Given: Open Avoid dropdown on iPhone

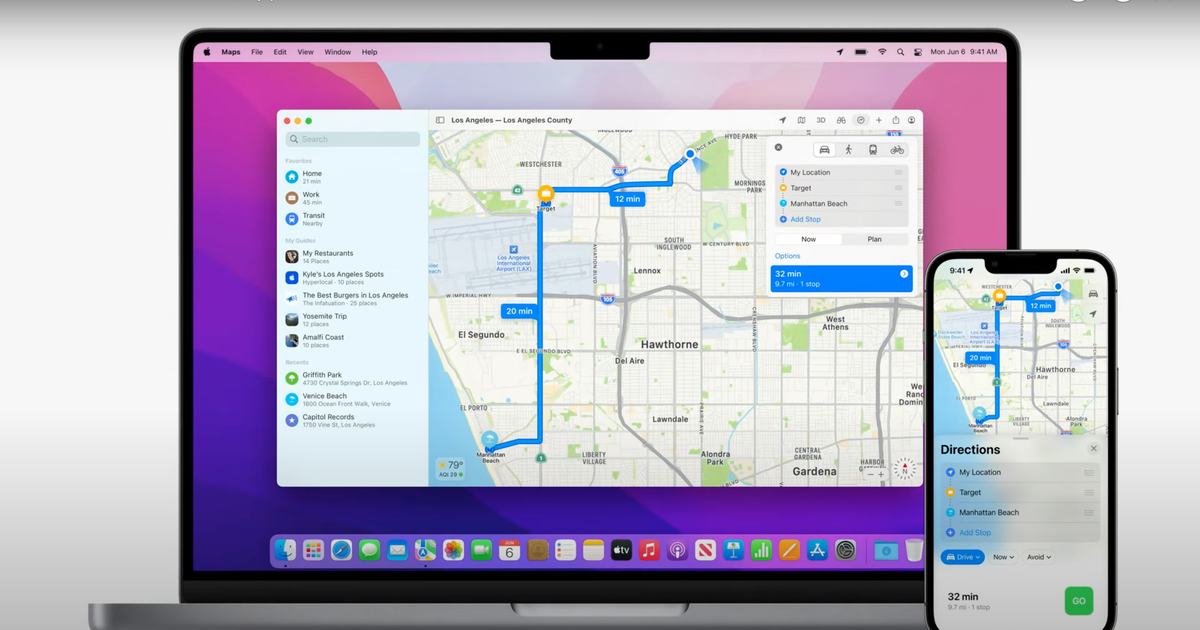Looking at the screenshot, I should (1039, 557).
